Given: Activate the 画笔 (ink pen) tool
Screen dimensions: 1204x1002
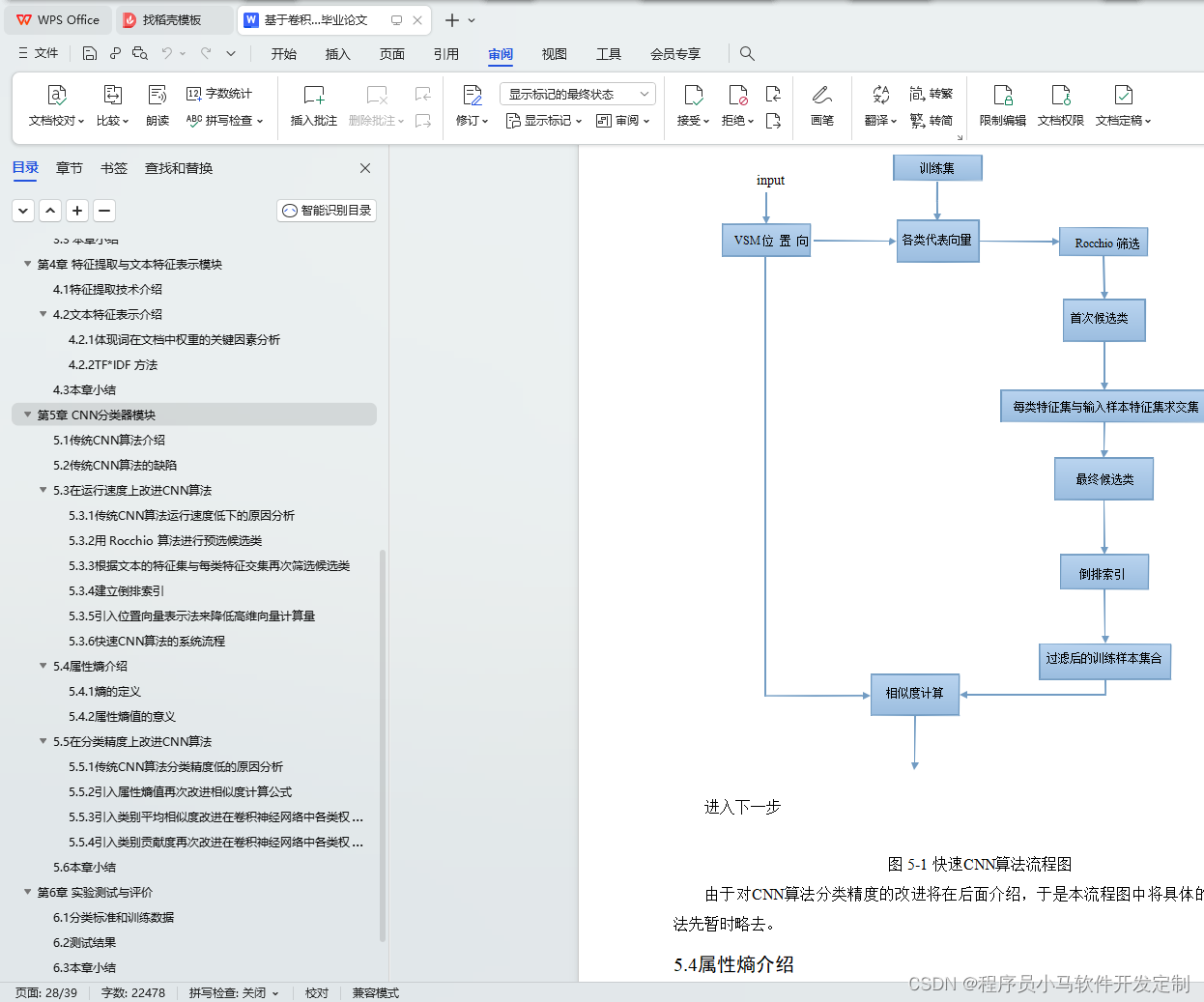Looking at the screenshot, I should tap(822, 105).
